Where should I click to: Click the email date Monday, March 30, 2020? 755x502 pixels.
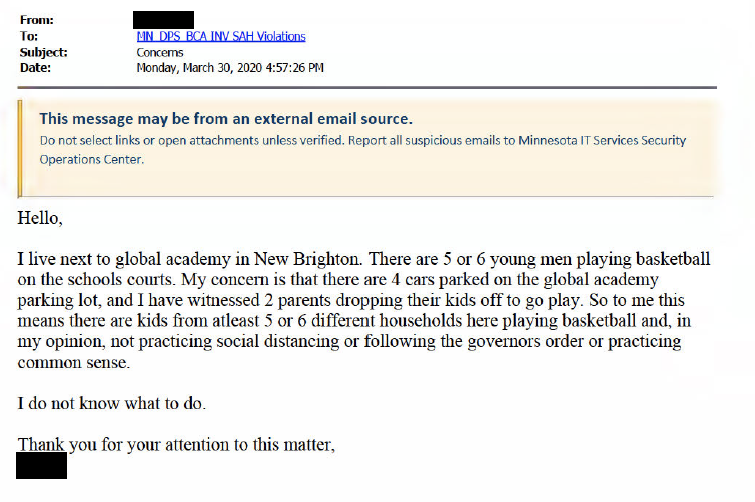[230, 67]
